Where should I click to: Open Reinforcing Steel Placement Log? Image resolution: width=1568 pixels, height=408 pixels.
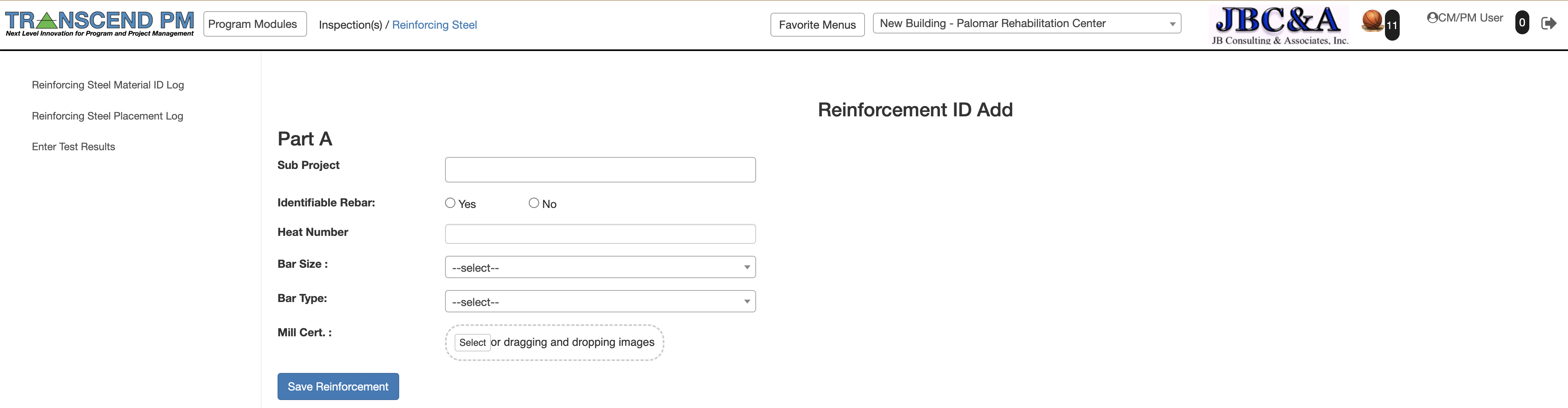(107, 116)
